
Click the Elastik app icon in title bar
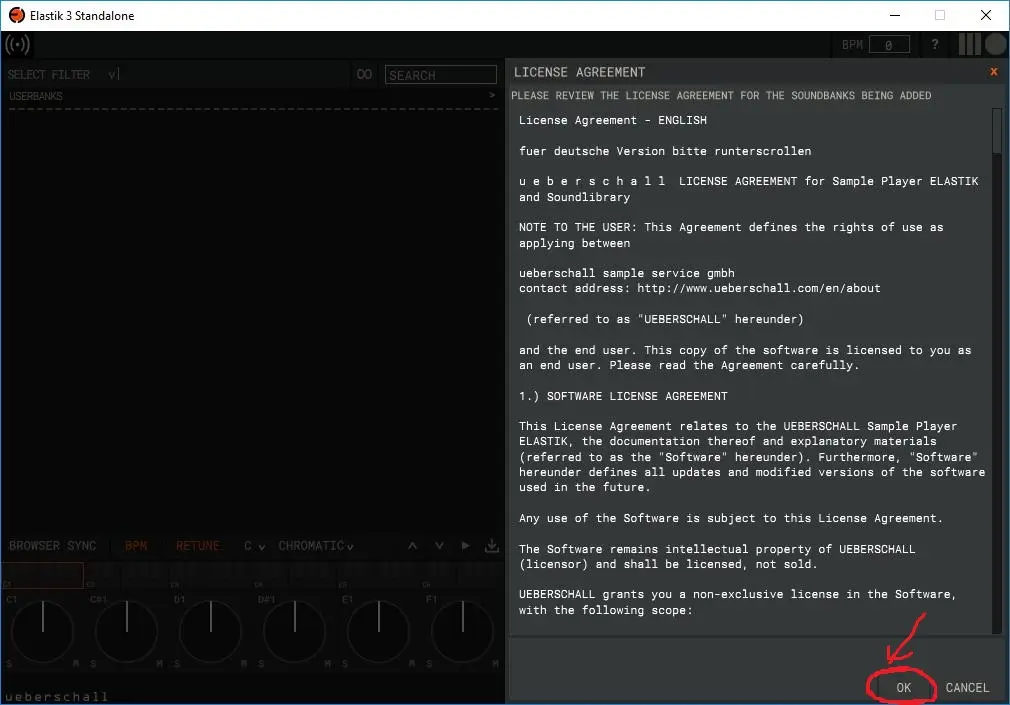[17, 15]
